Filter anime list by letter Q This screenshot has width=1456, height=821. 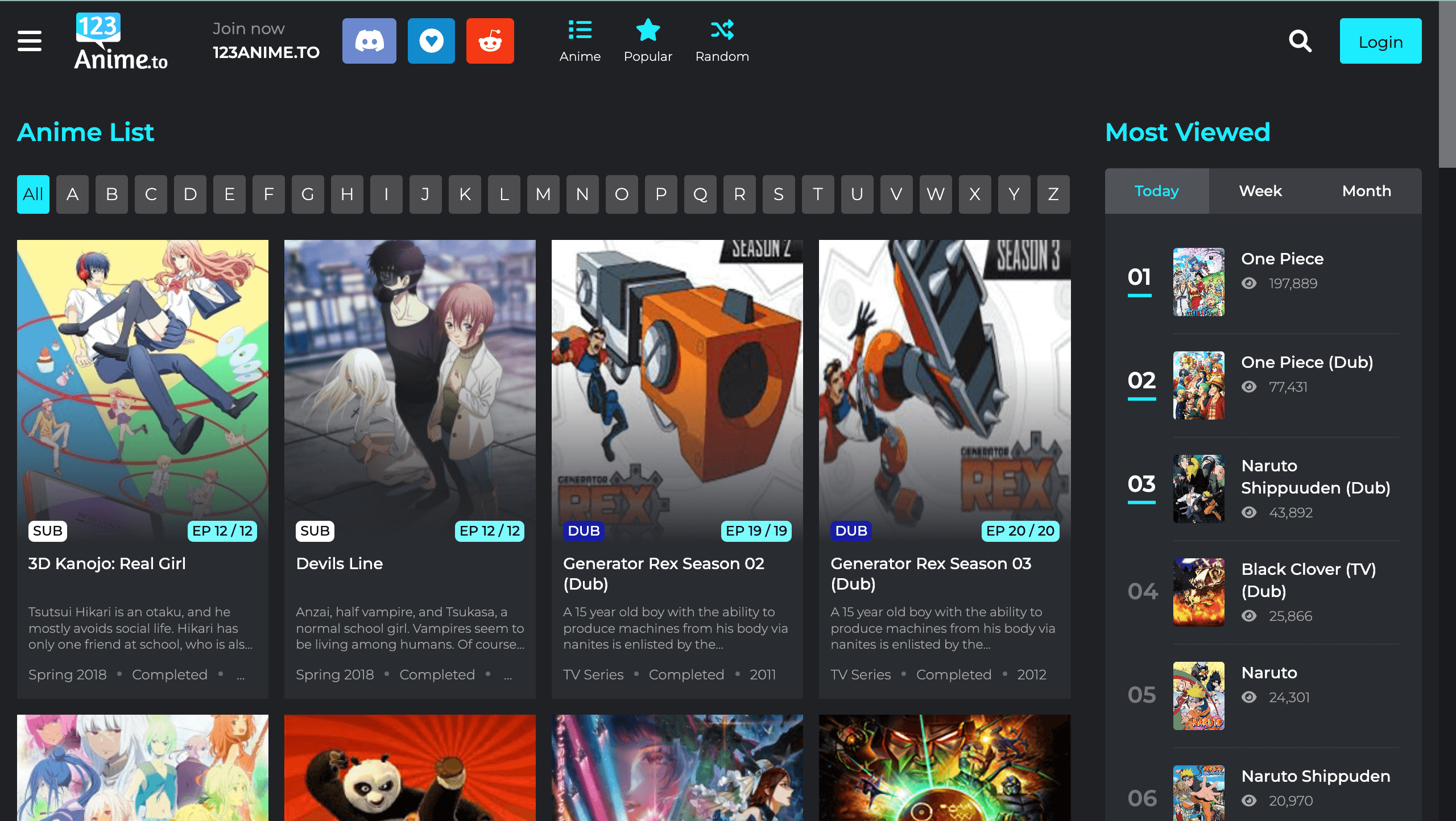click(700, 194)
